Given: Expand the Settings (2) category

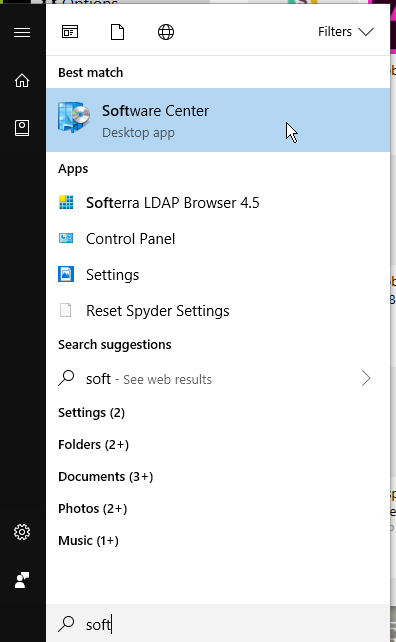Looking at the screenshot, I should coord(91,413).
